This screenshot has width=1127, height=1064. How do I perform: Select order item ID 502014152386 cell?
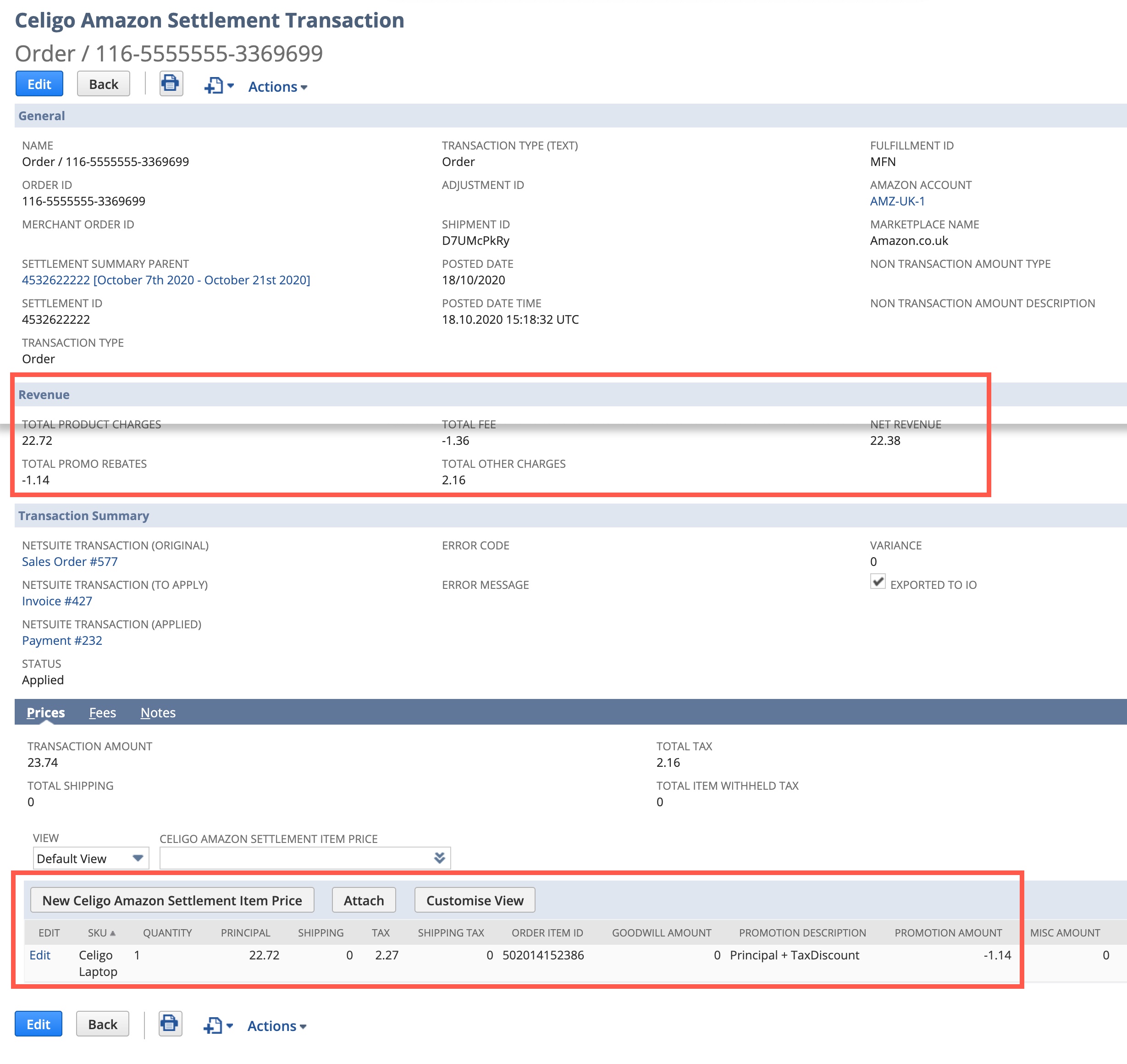[x=543, y=955]
